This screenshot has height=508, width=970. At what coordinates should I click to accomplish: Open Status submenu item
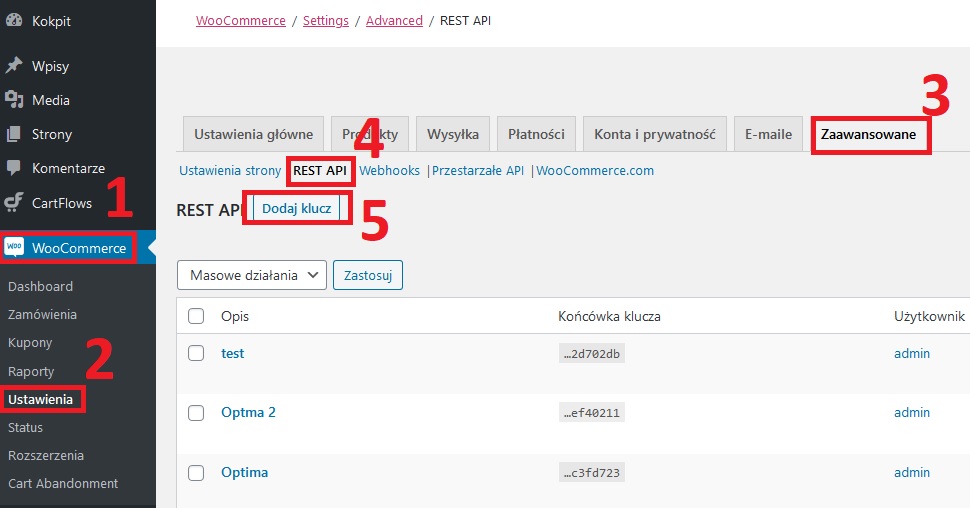coord(25,427)
